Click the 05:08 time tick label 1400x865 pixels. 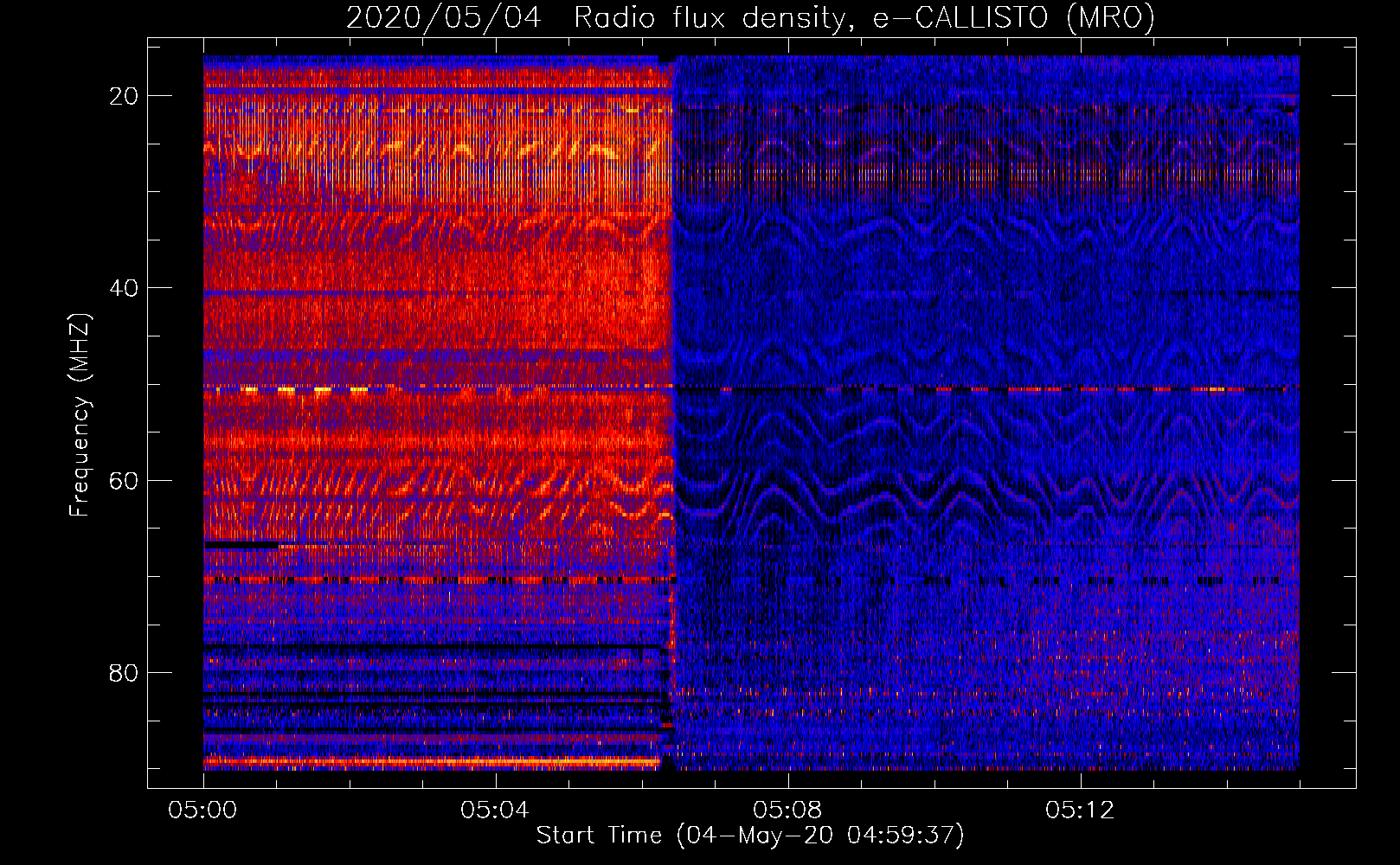click(x=787, y=811)
